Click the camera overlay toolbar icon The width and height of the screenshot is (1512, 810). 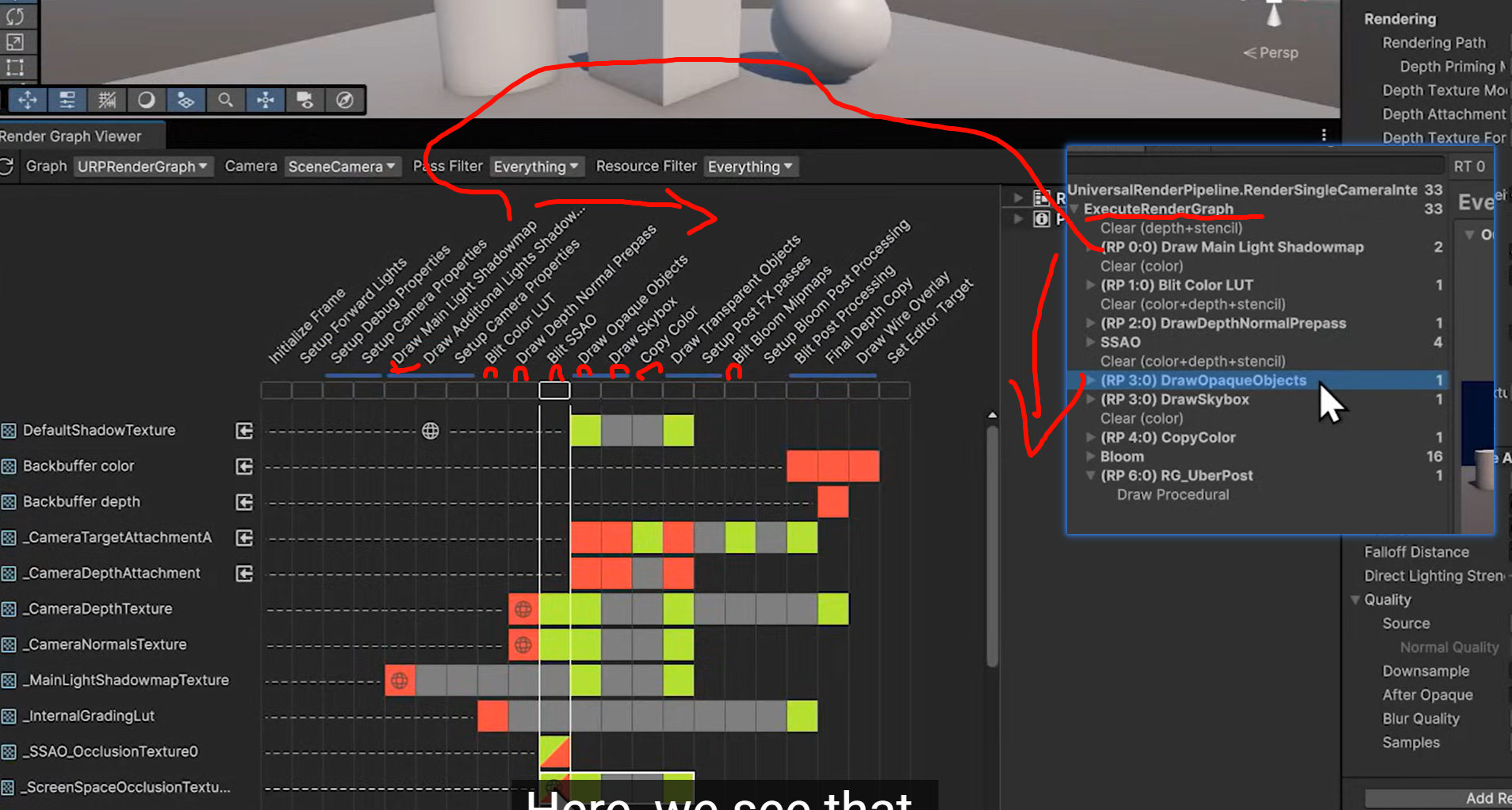(x=304, y=100)
